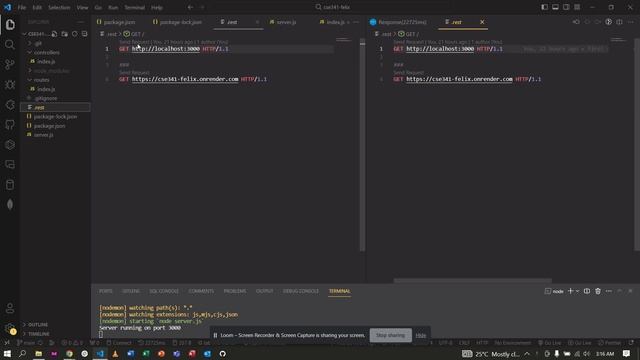Toggle the bottom panel layout icon
Screen dimensions: 640x360
click(x=555, y=7)
